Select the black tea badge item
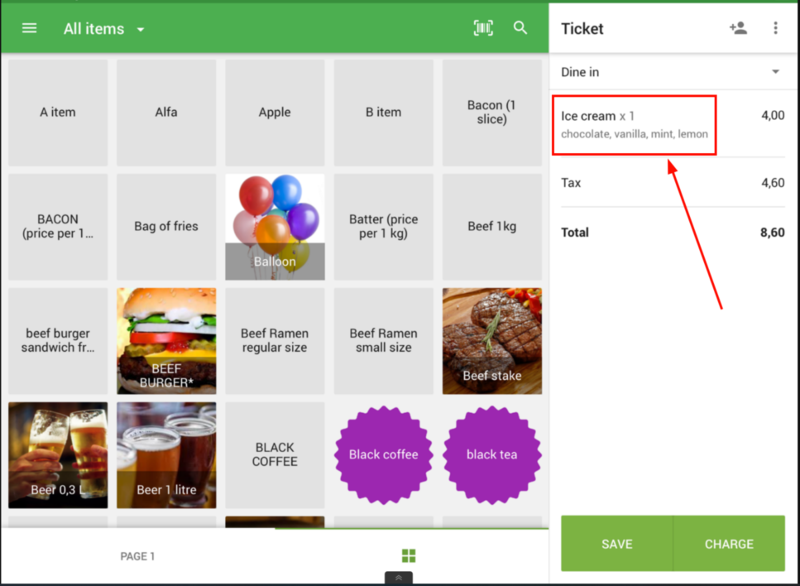The height and width of the screenshot is (586, 800). pos(491,454)
